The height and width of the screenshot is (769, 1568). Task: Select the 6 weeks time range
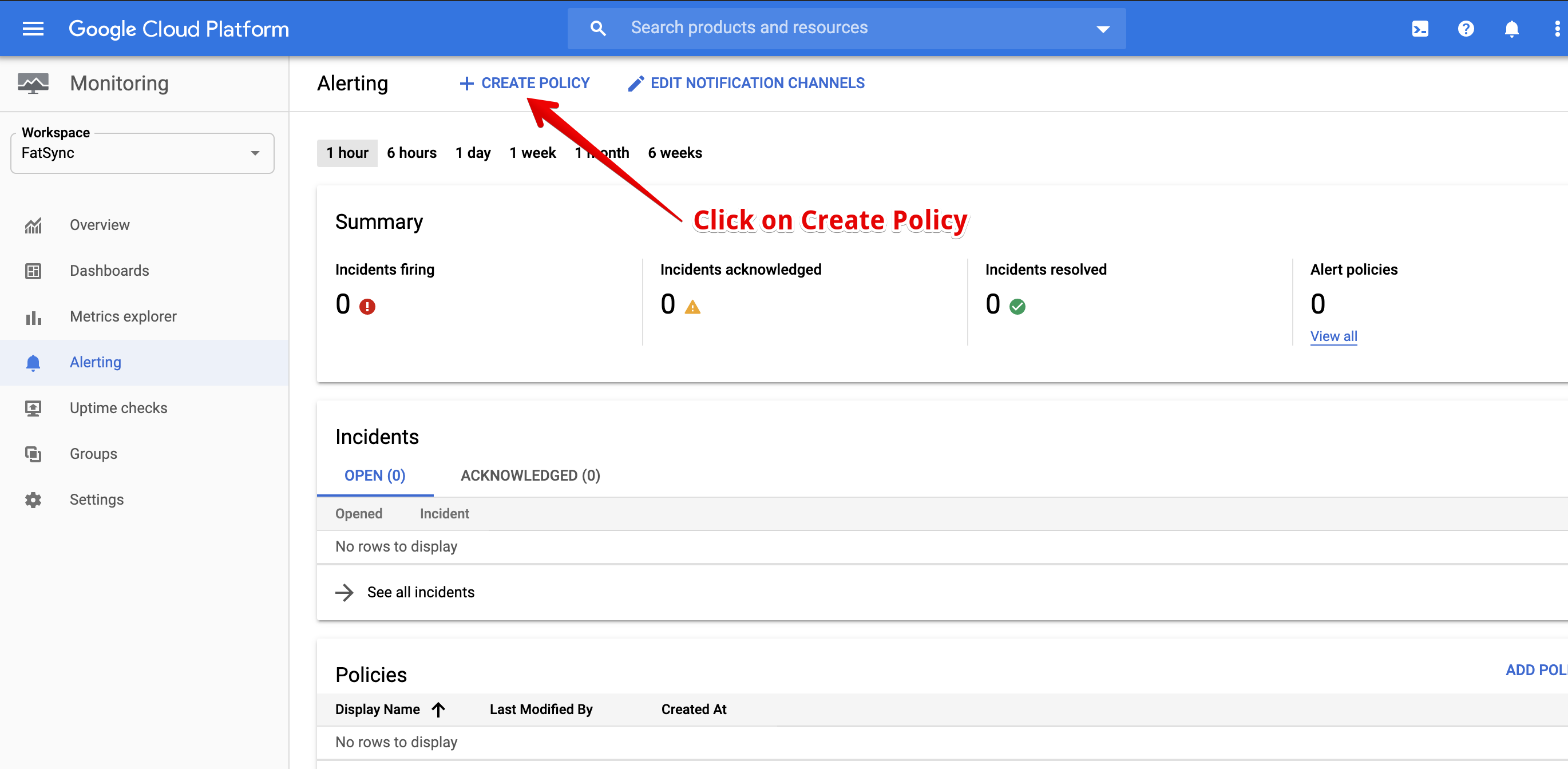coord(675,153)
